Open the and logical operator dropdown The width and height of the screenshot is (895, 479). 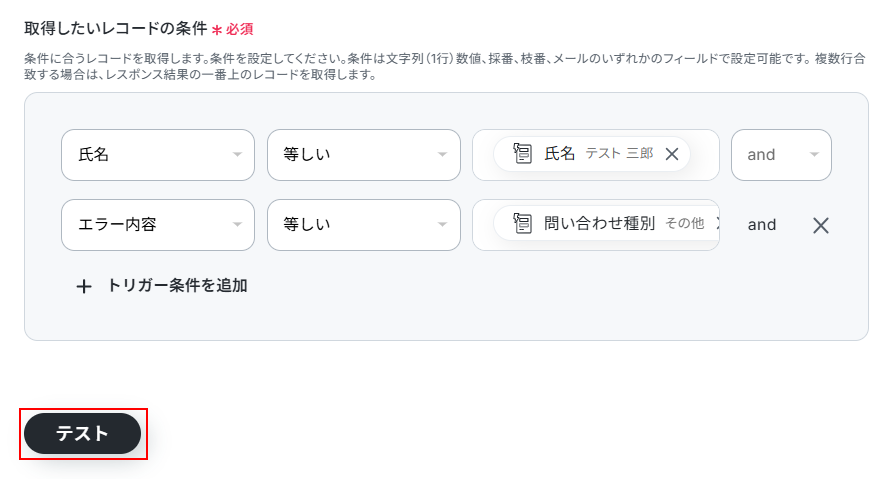tap(781, 155)
